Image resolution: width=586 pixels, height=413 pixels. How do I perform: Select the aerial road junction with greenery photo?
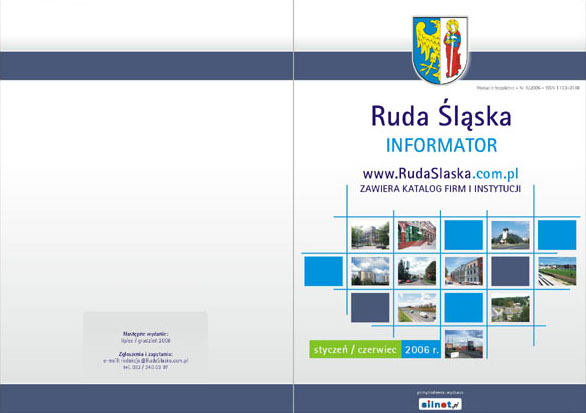[x=510, y=308]
